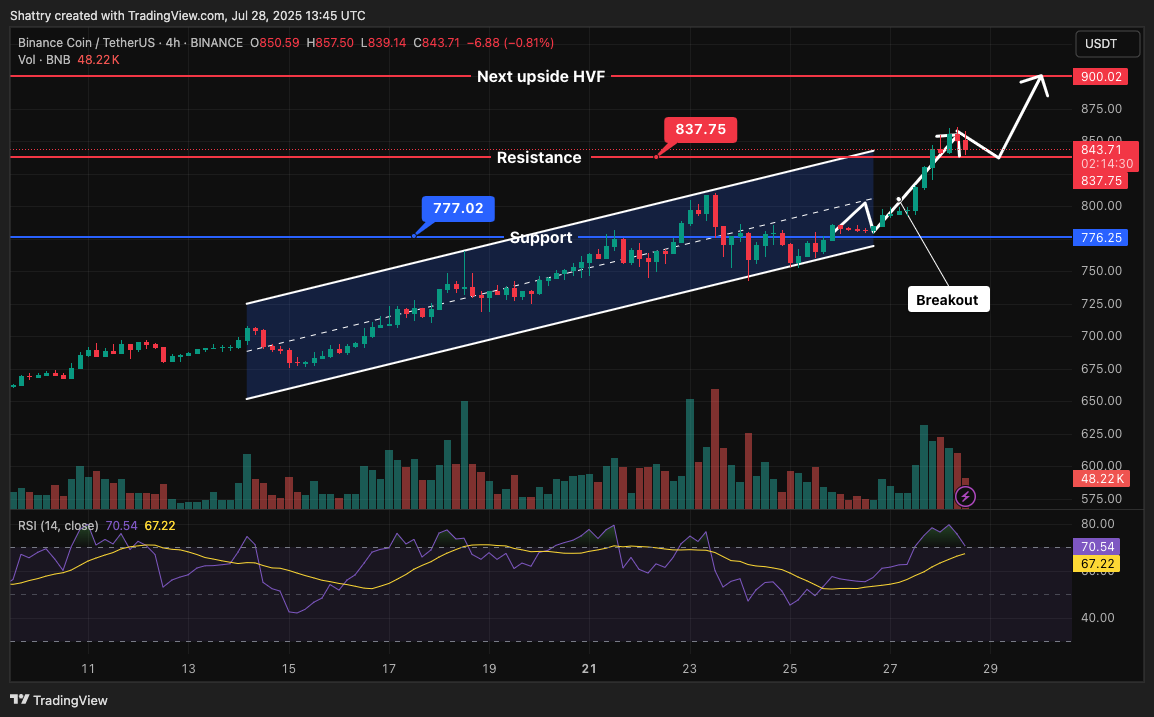Click the 700.00 price scale label

(x=1101, y=336)
